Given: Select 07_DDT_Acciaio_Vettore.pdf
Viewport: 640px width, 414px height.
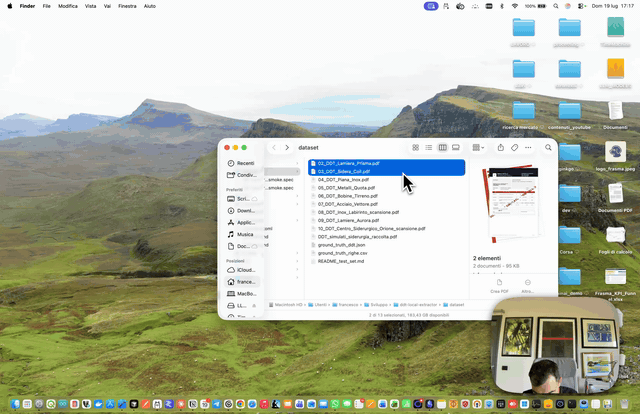Looking at the screenshot, I should (386, 204).
